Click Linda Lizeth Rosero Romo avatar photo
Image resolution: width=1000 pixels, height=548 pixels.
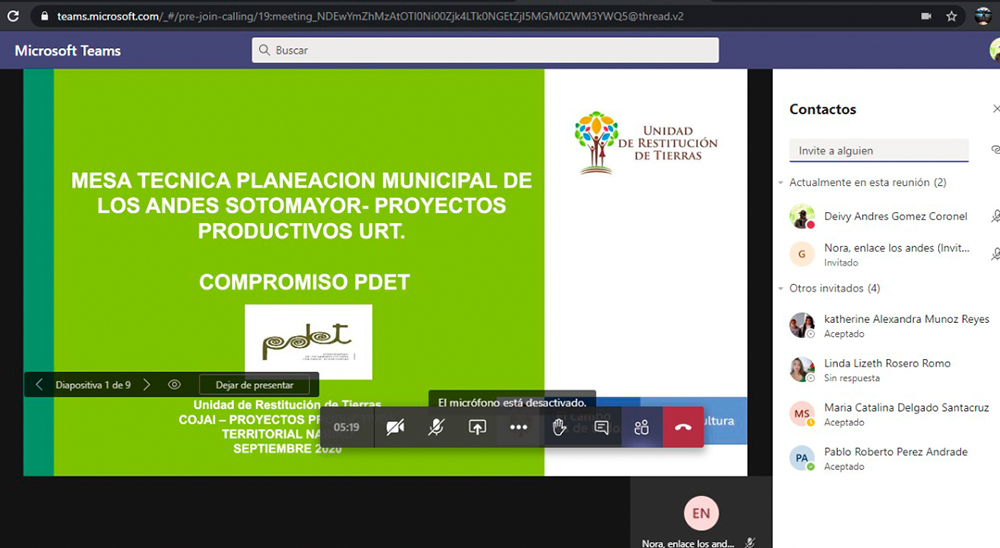pos(802,369)
